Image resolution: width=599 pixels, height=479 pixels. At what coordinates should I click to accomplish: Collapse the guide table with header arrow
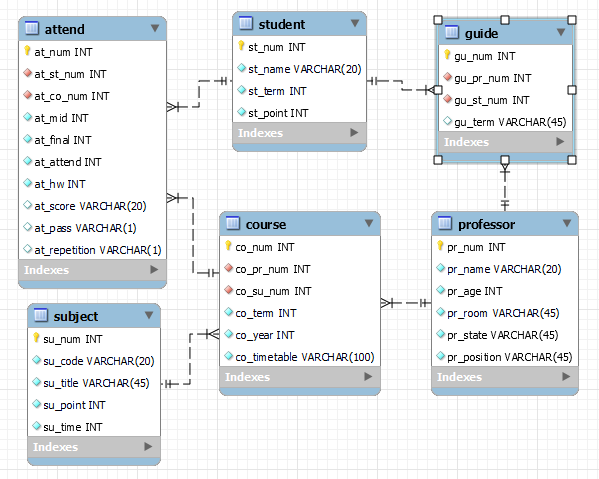click(561, 32)
